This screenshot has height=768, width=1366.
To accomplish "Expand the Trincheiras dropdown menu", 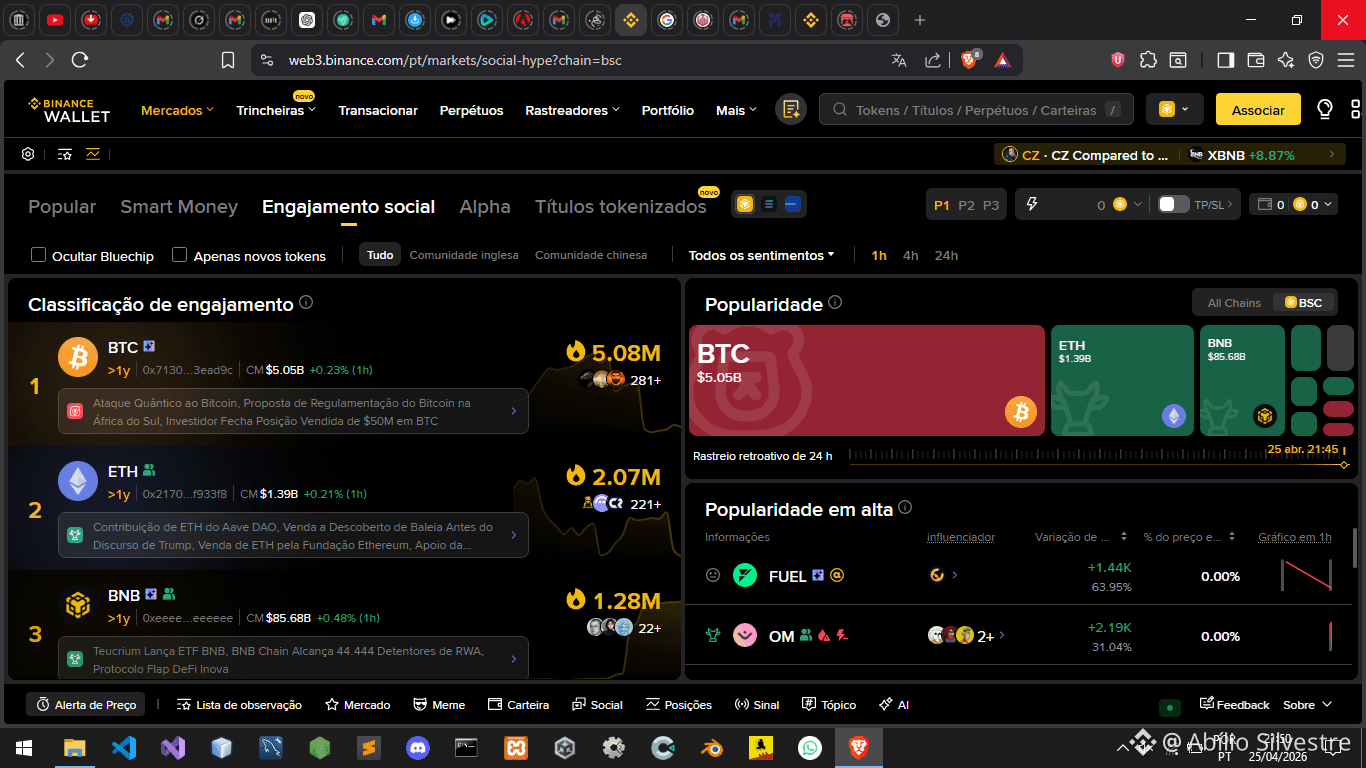I will click(276, 110).
